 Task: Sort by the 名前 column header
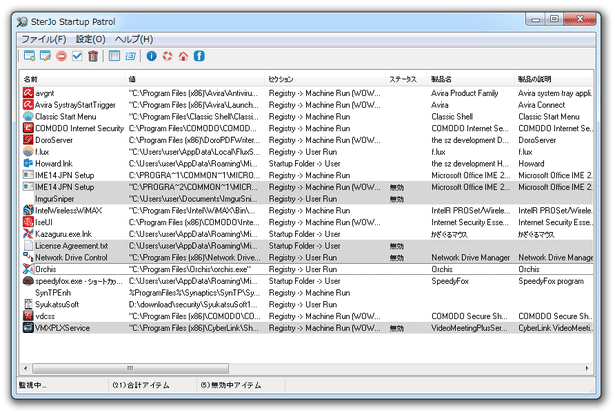point(72,79)
